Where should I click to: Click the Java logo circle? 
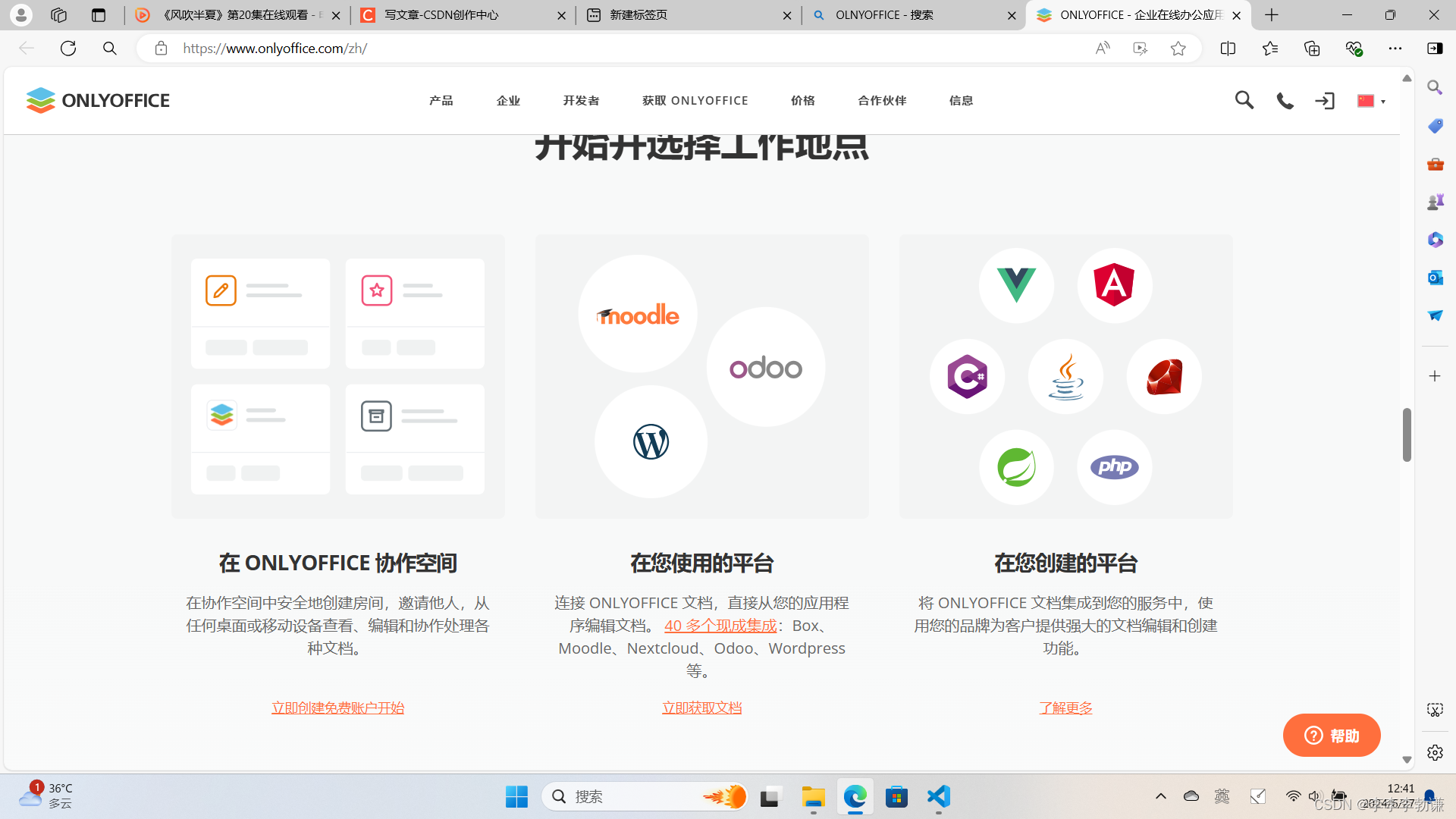pos(1065,376)
